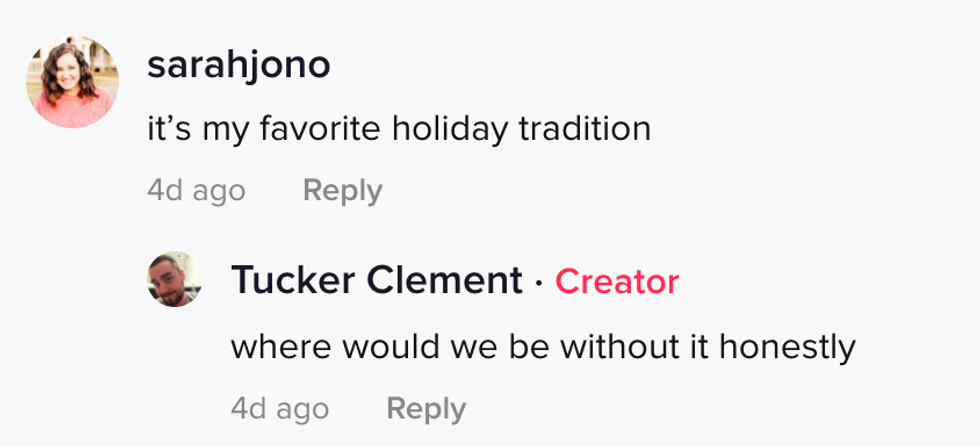Viewport: 980px width, 446px height.
Task: Select the comment "it's my favorite holiday tradition"
Action: tap(399, 129)
